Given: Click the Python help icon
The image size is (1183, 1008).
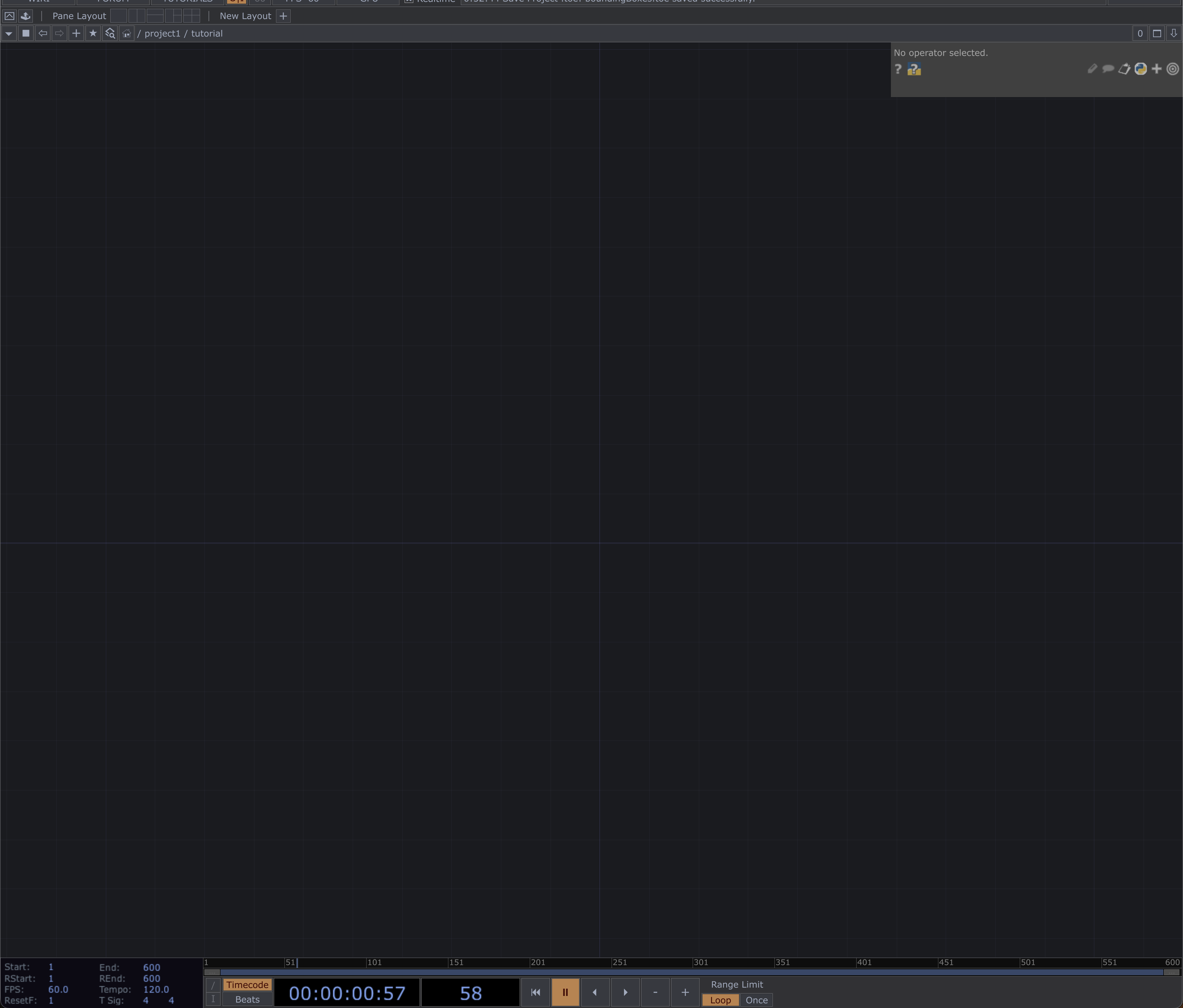Looking at the screenshot, I should pos(914,70).
